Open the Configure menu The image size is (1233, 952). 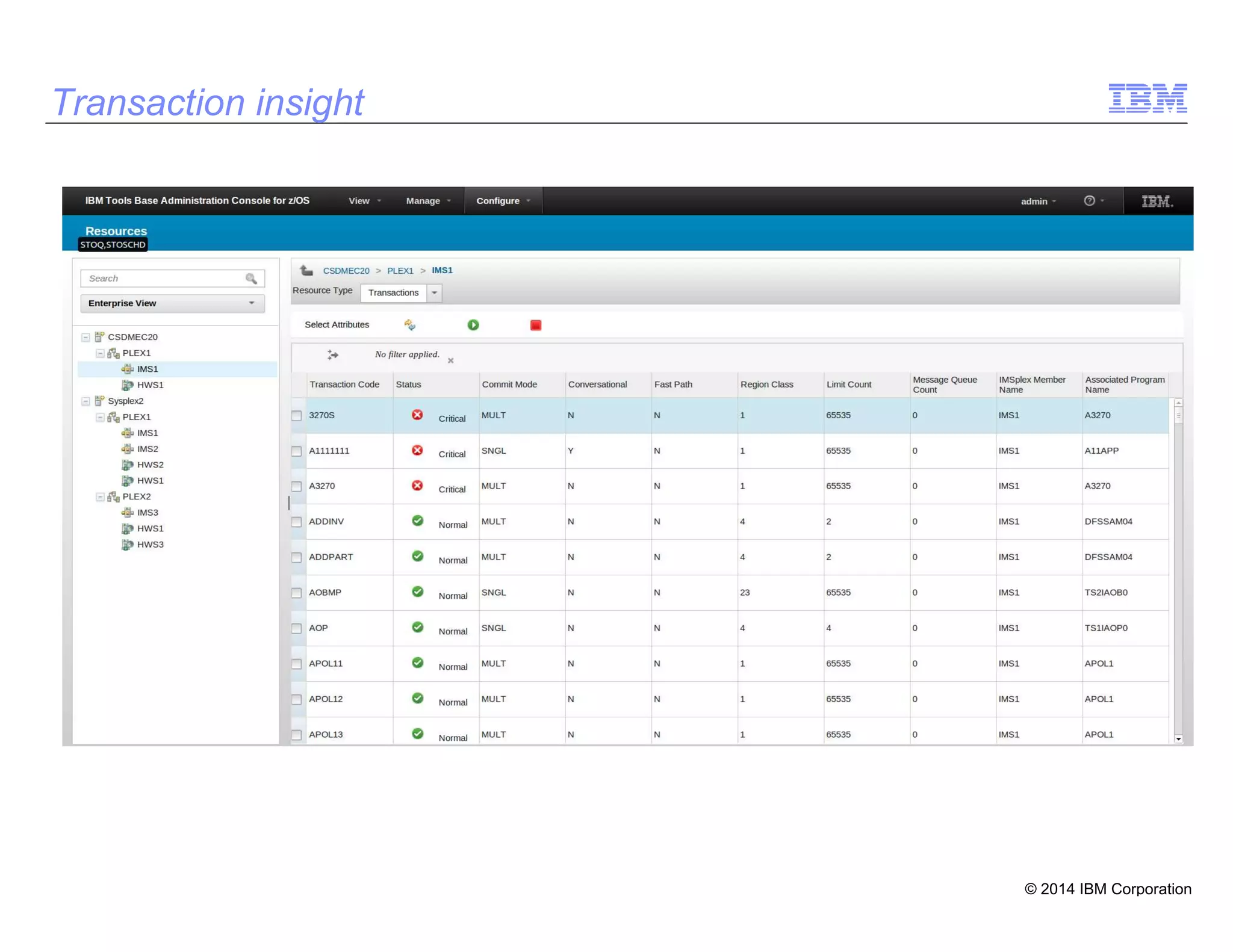[503, 201]
